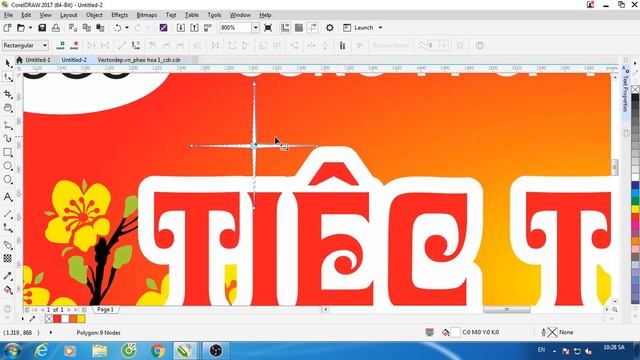640x360 pixels.
Task: Expand the cursor coordinates arrow in the status bar
Action: (x=51, y=333)
